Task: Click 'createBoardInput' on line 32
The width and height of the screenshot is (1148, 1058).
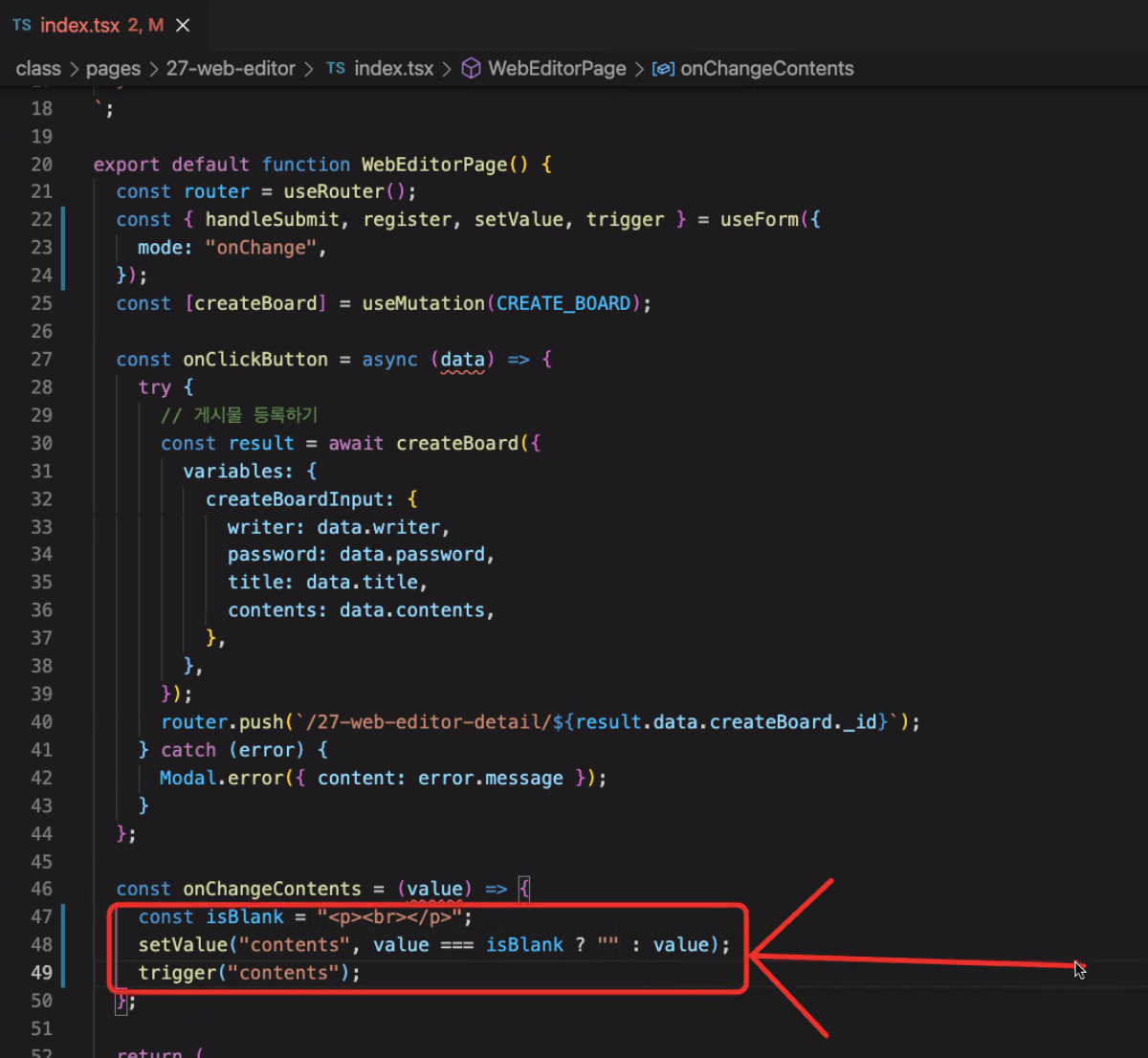Action: (295, 499)
